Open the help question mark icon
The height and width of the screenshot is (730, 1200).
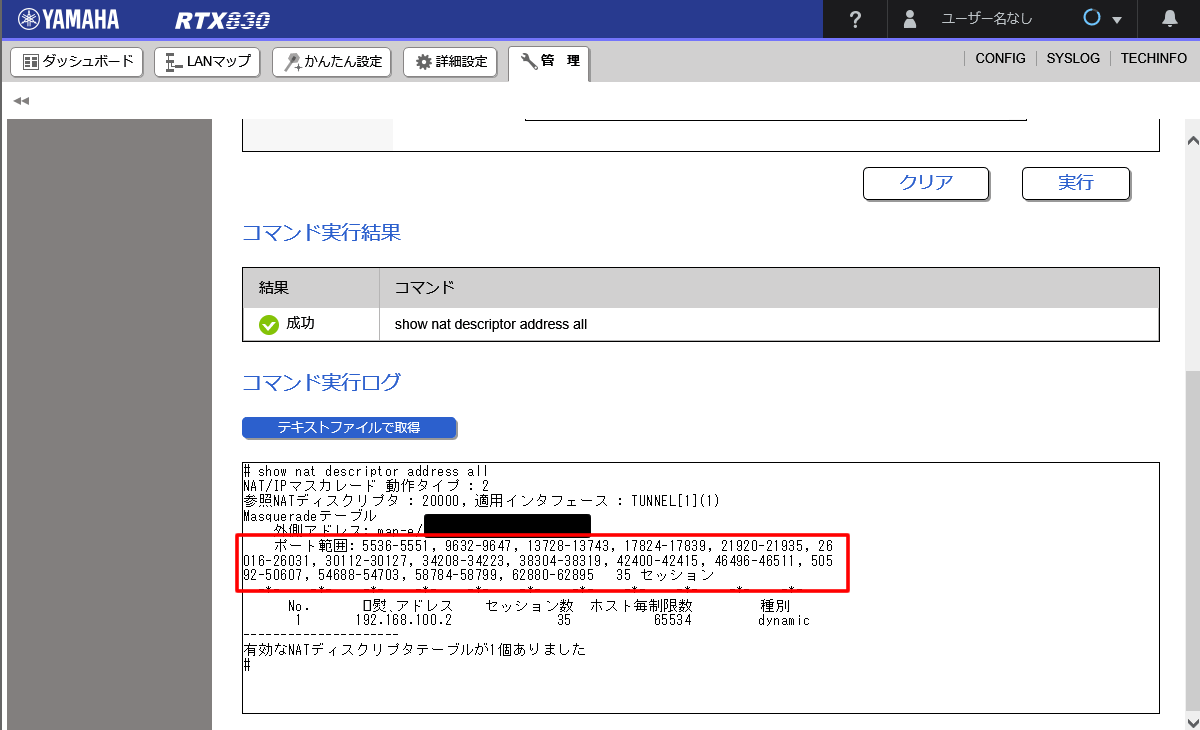pos(855,19)
